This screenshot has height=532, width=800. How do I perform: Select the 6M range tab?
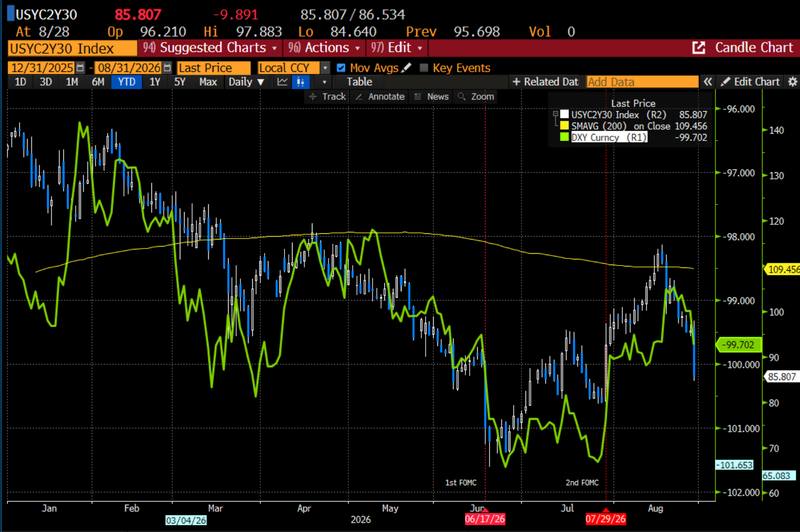pyautogui.click(x=98, y=82)
